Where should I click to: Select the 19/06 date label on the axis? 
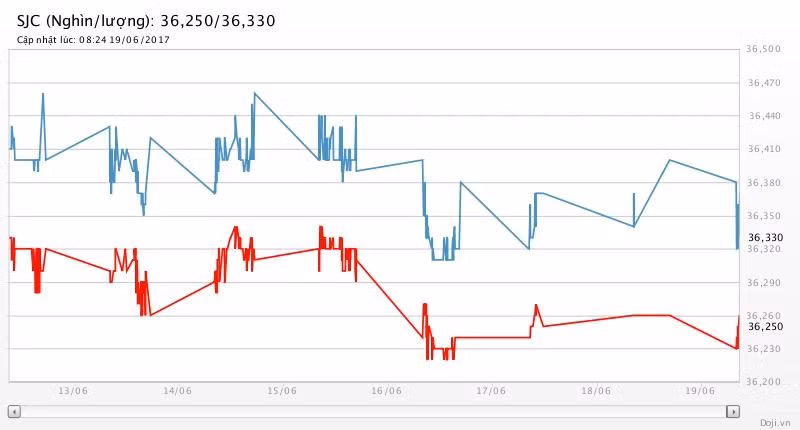(x=699, y=391)
